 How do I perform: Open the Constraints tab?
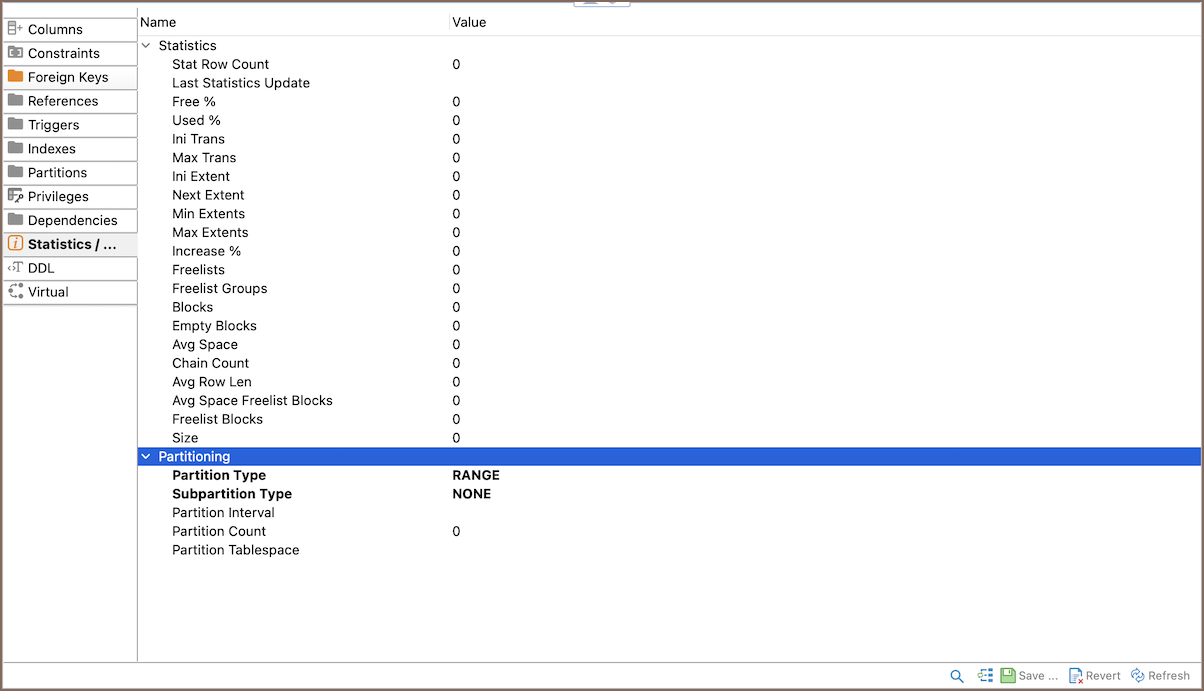63,53
